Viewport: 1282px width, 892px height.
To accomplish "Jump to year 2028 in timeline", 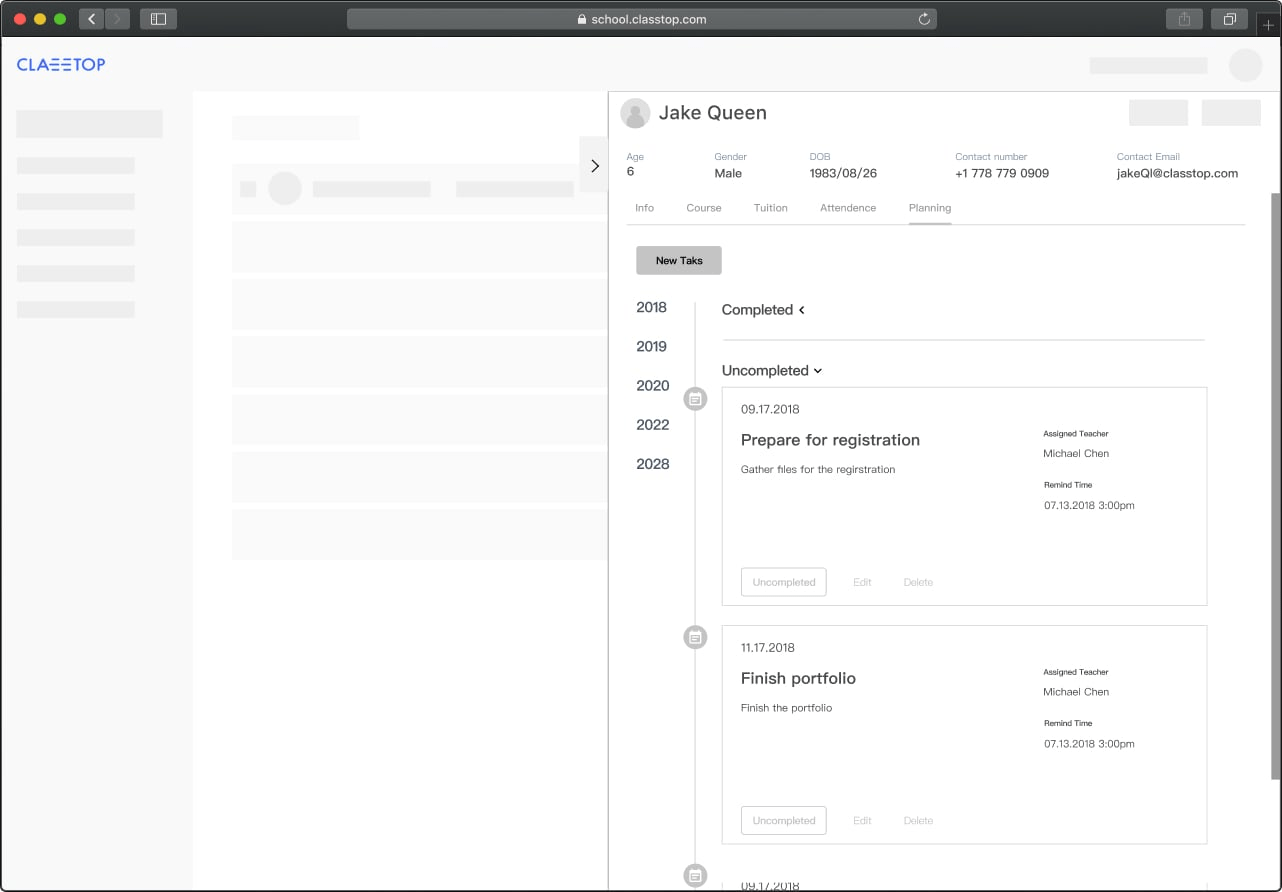I will pos(653,464).
